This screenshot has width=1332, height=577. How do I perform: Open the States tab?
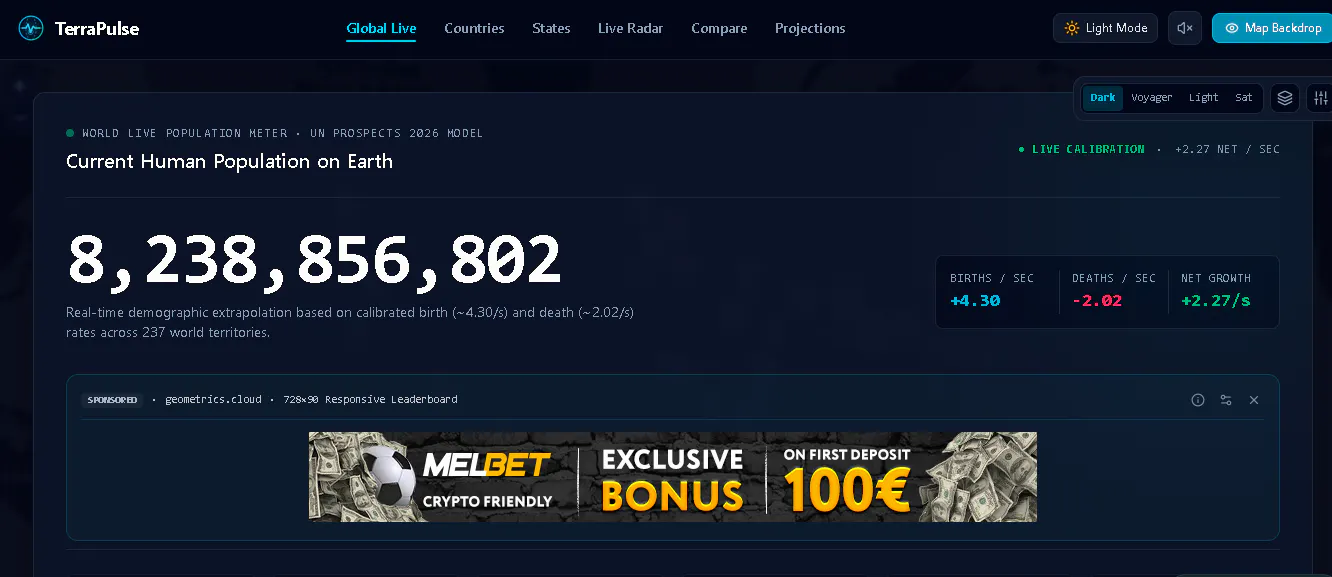[x=551, y=28]
